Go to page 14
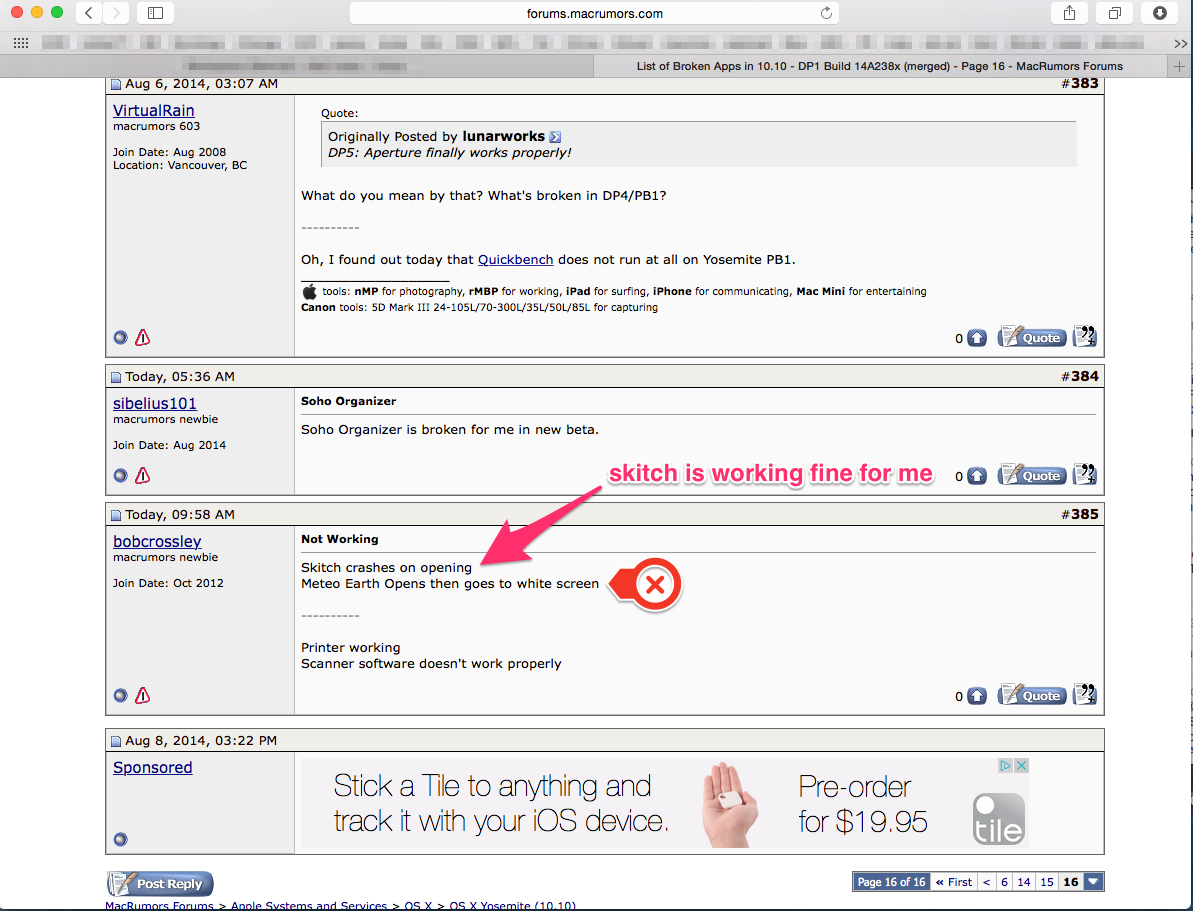 point(1024,882)
